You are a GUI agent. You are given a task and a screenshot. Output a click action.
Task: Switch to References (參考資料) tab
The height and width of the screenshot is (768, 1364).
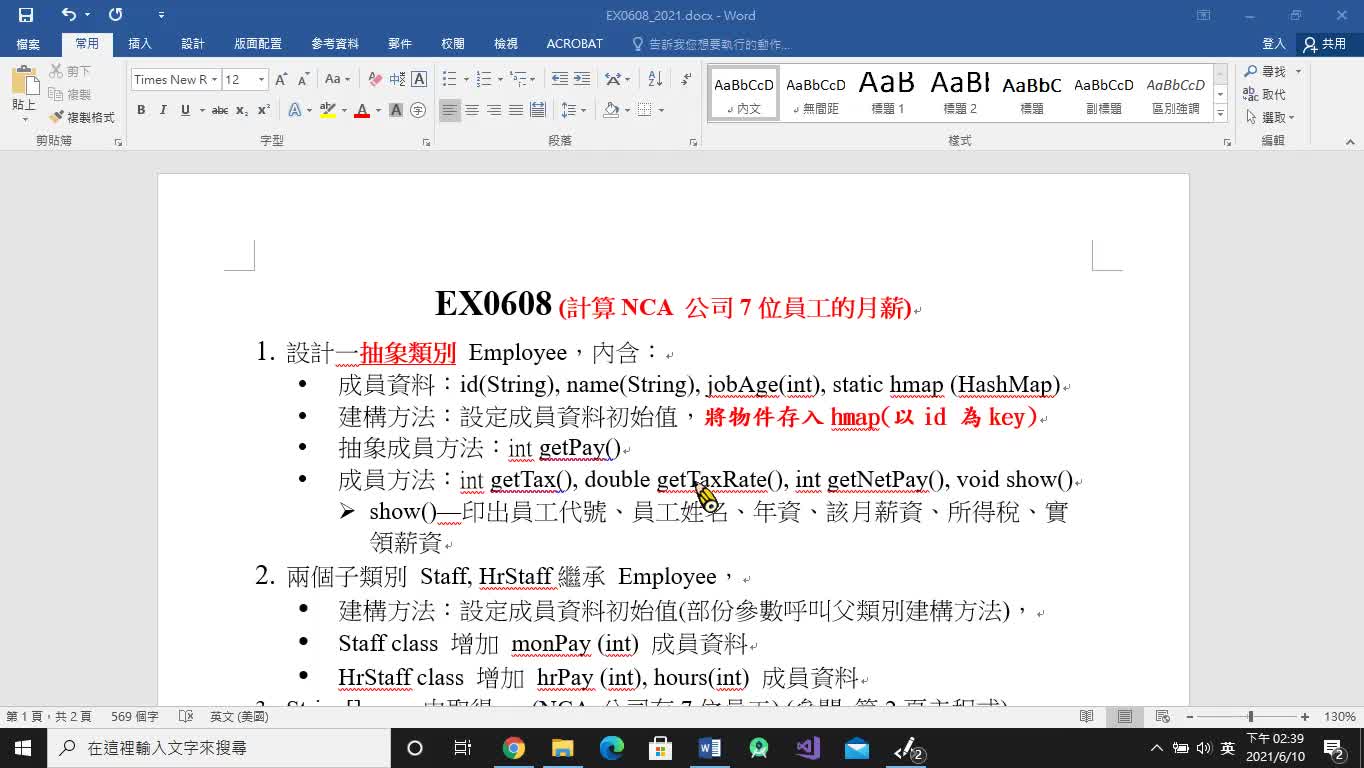[335, 44]
